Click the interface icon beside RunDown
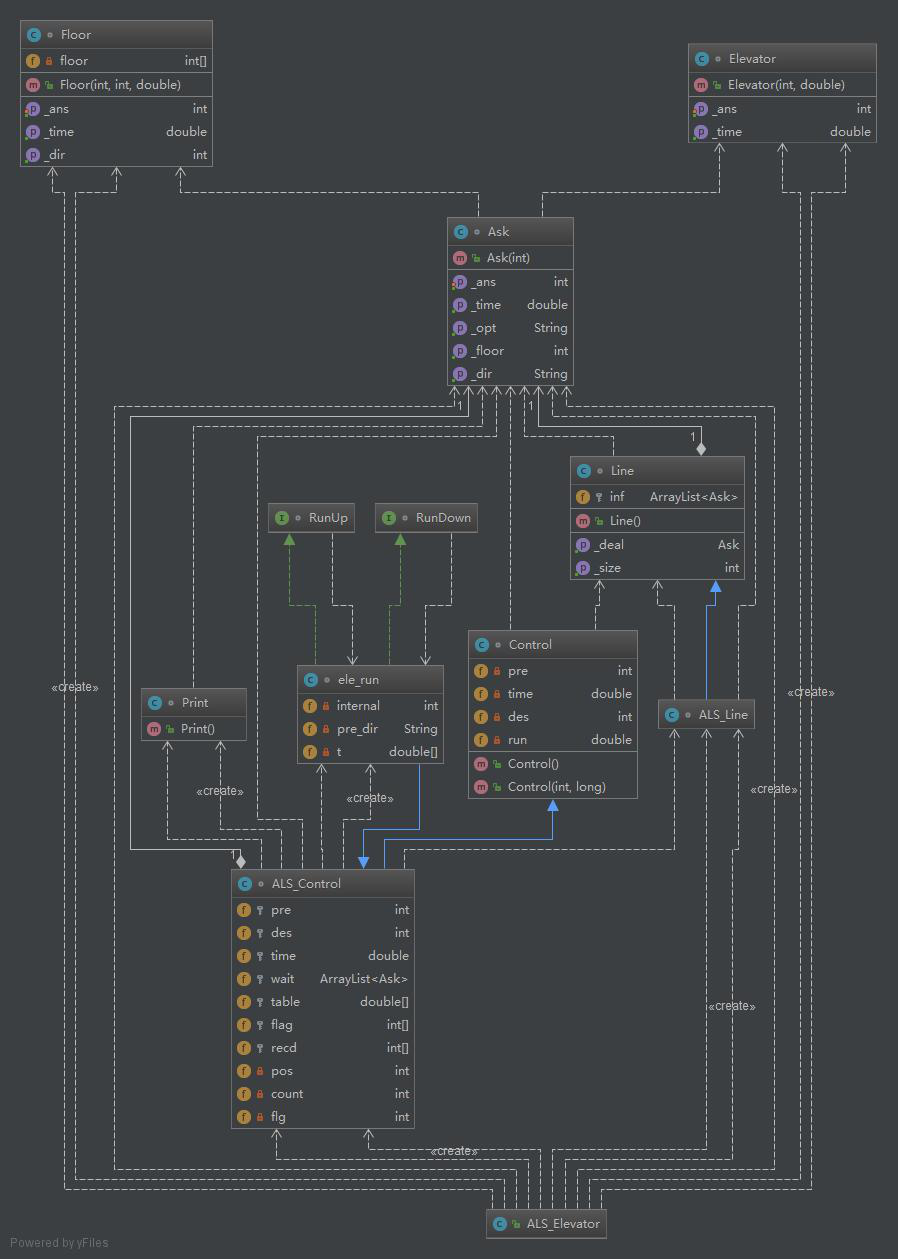 point(389,518)
